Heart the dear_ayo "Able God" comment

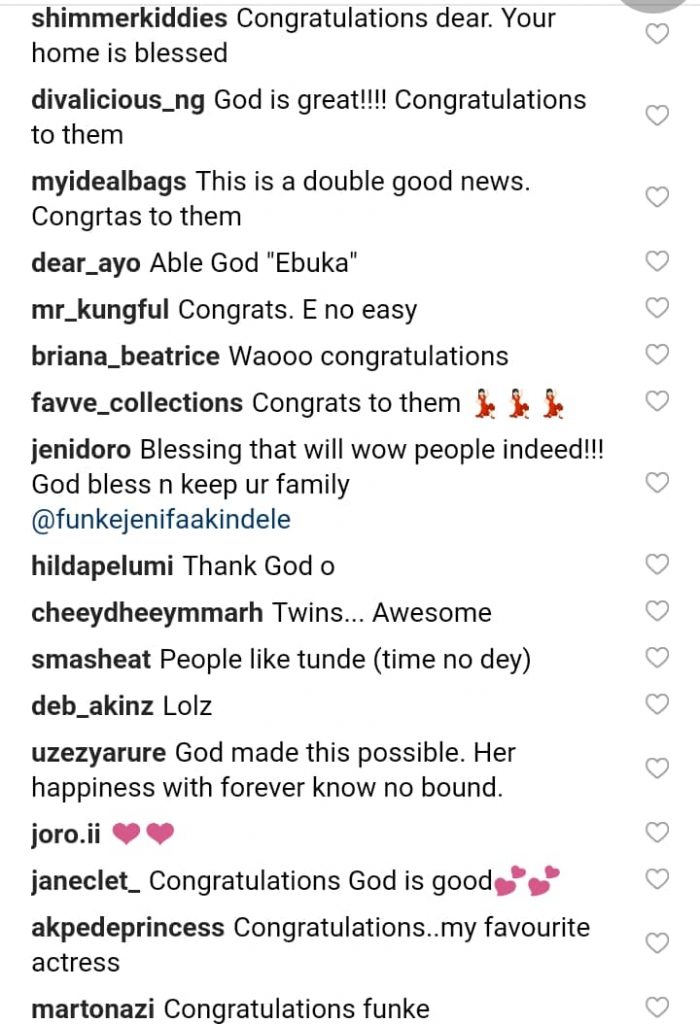[x=656, y=262]
